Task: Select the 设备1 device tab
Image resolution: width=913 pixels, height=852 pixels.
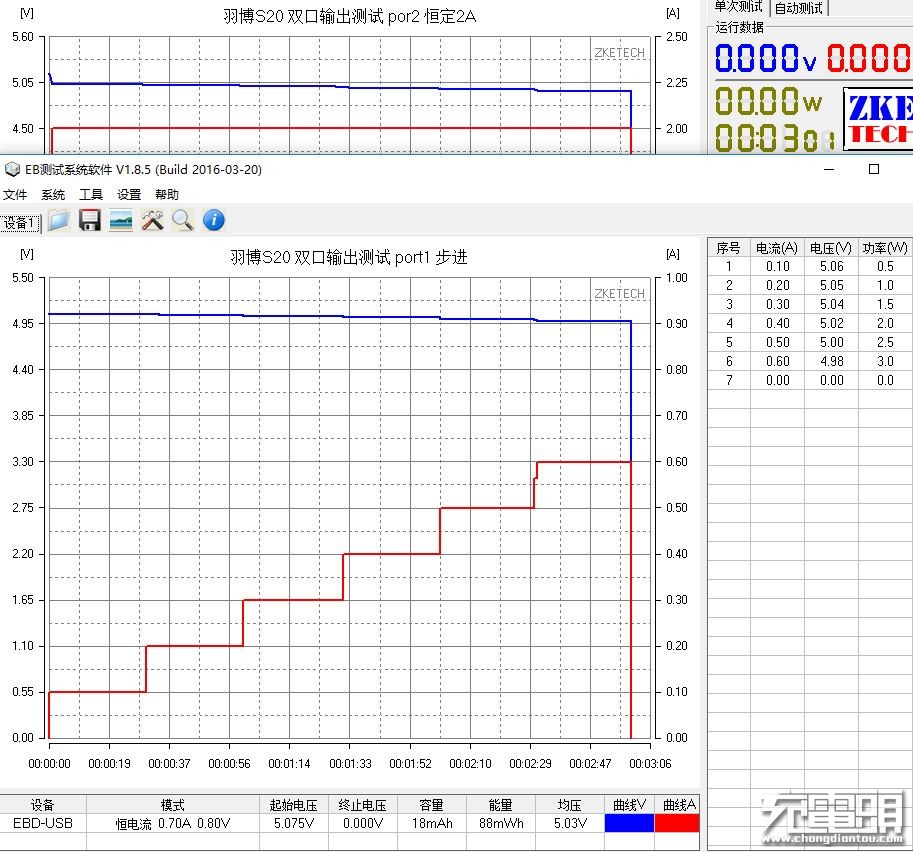Action: click(20, 222)
